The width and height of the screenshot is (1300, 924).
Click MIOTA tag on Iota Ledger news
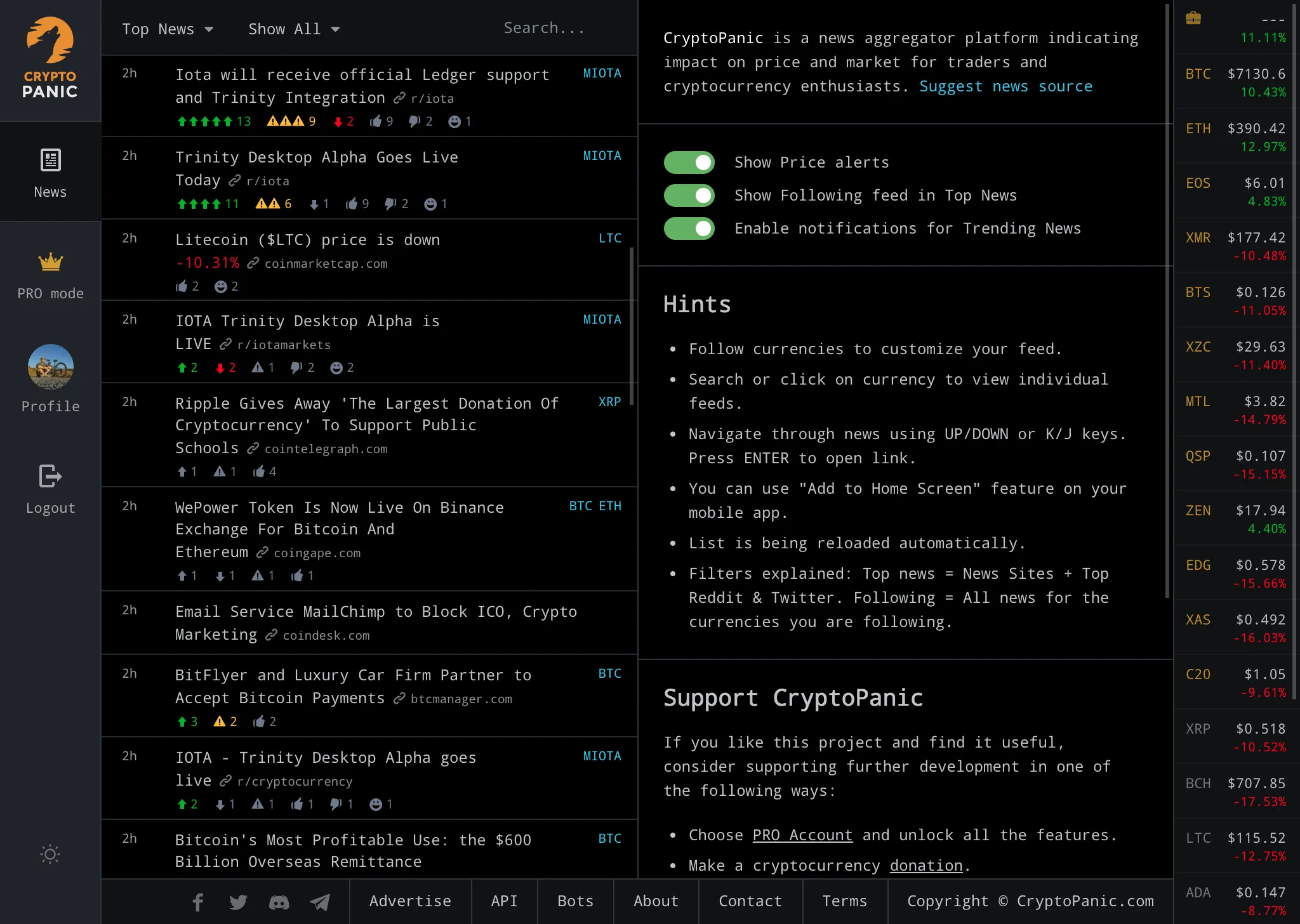[x=602, y=73]
